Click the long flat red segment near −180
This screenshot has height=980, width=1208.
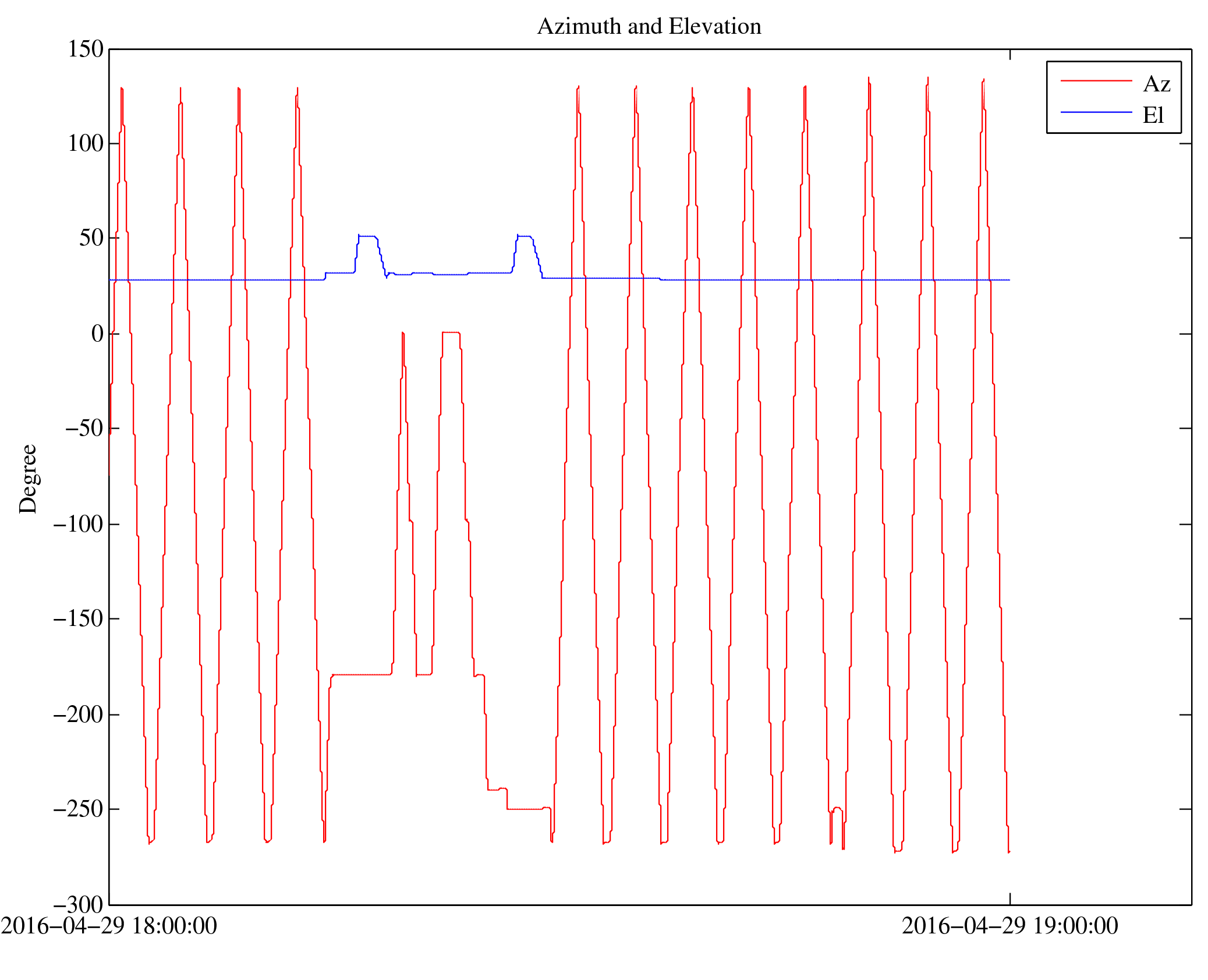tap(361, 674)
